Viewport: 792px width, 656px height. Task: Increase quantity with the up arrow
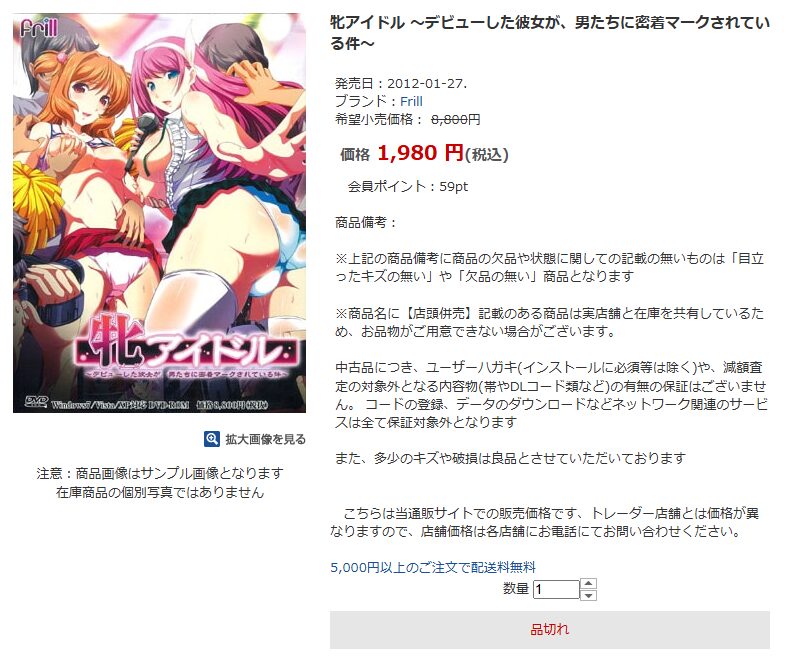(x=588, y=584)
